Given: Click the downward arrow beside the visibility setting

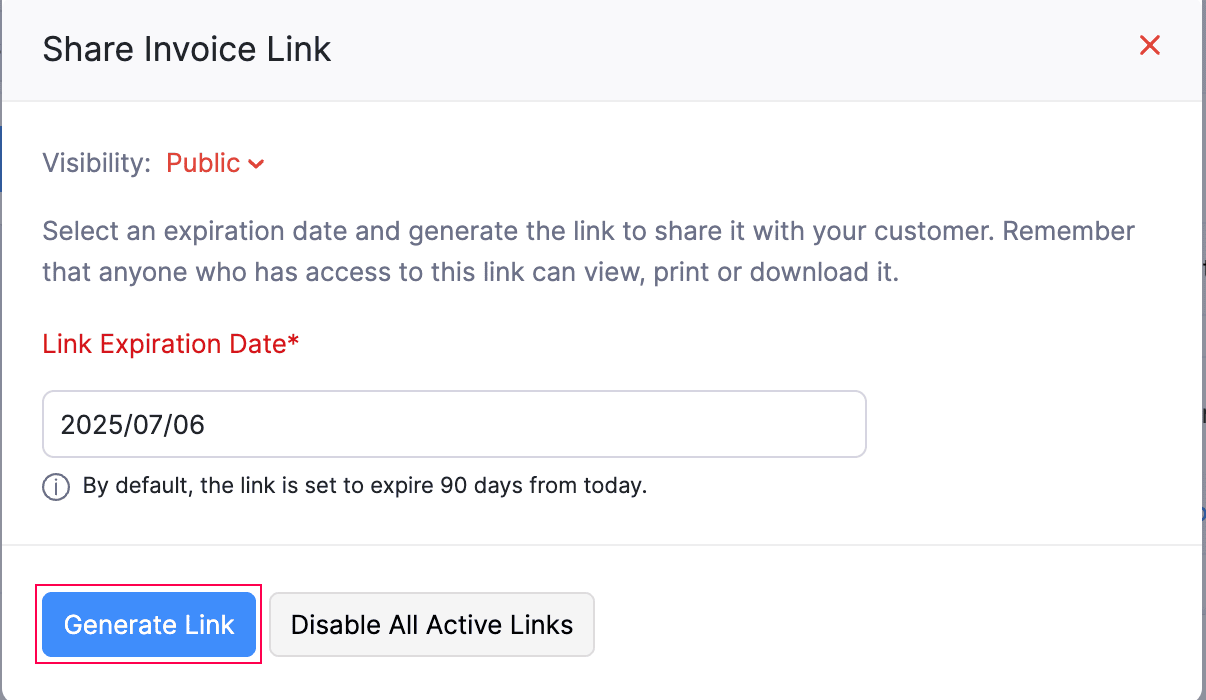Looking at the screenshot, I should point(257,164).
